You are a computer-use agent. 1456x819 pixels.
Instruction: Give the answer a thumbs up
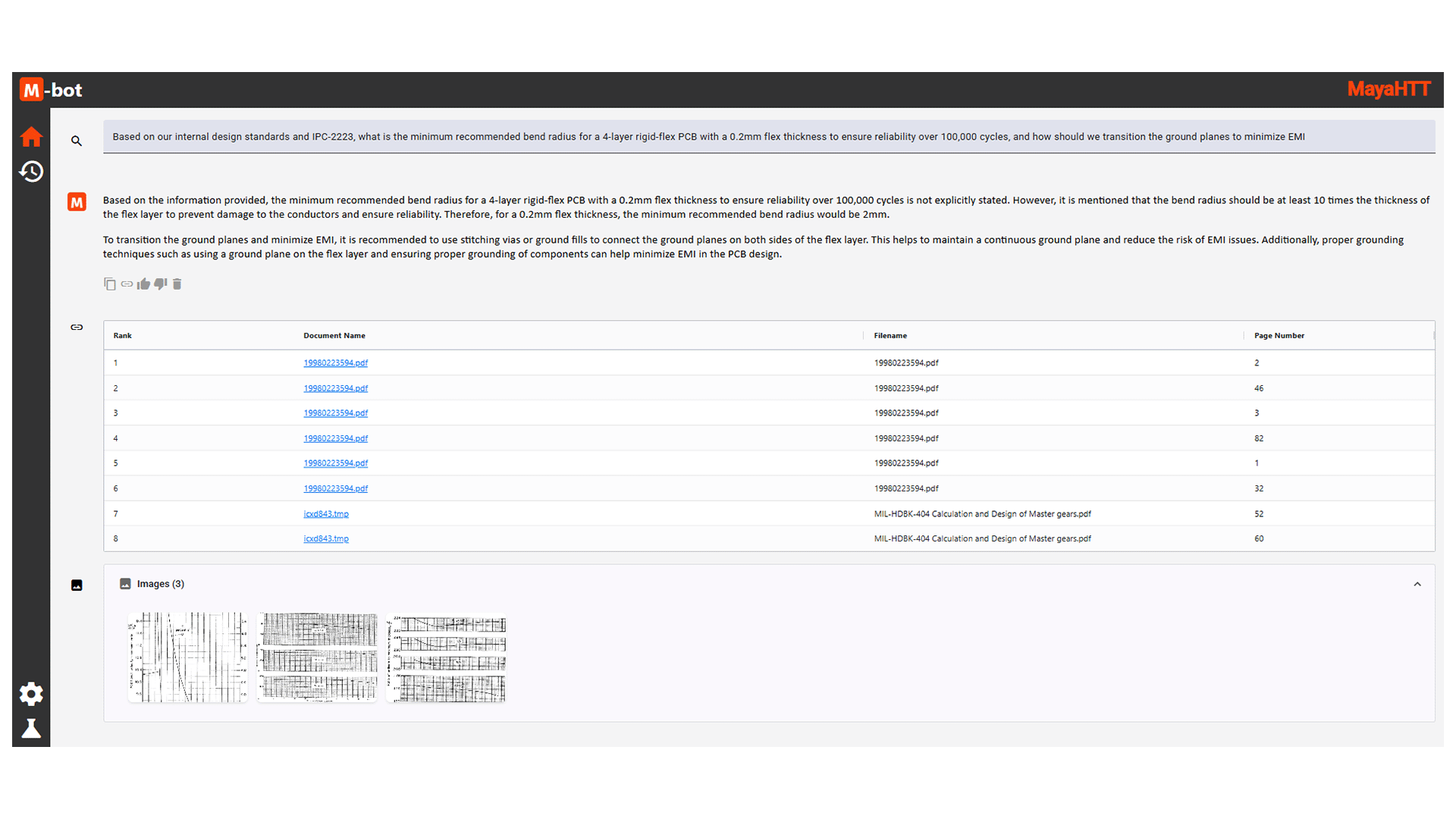coord(143,284)
